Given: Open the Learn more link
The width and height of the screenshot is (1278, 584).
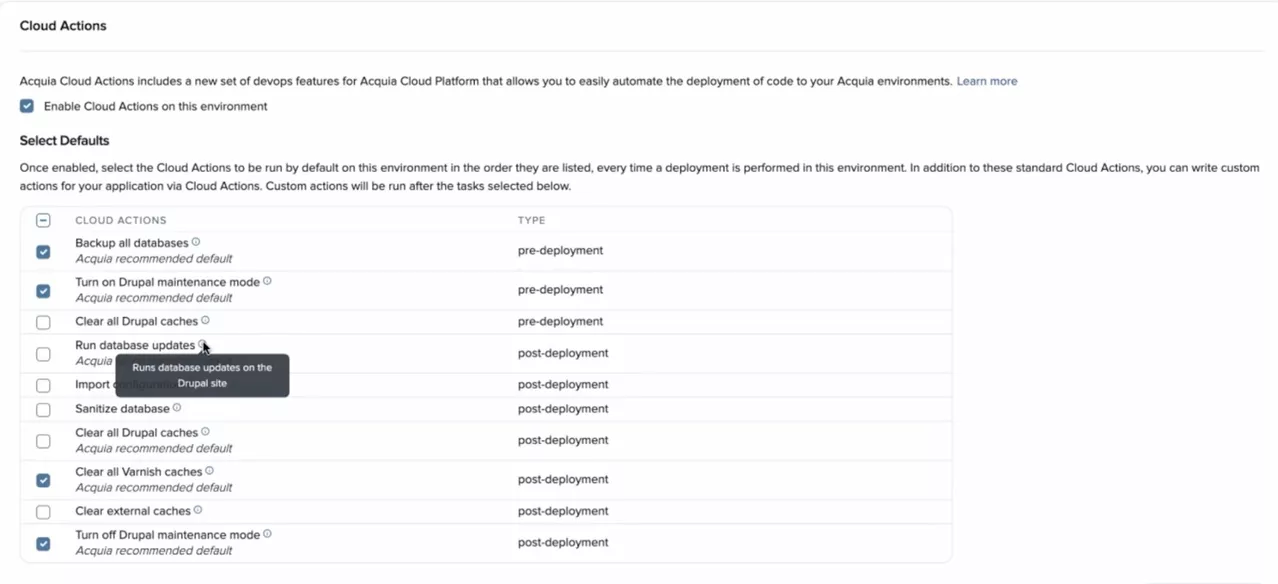Looking at the screenshot, I should pyautogui.click(x=986, y=81).
